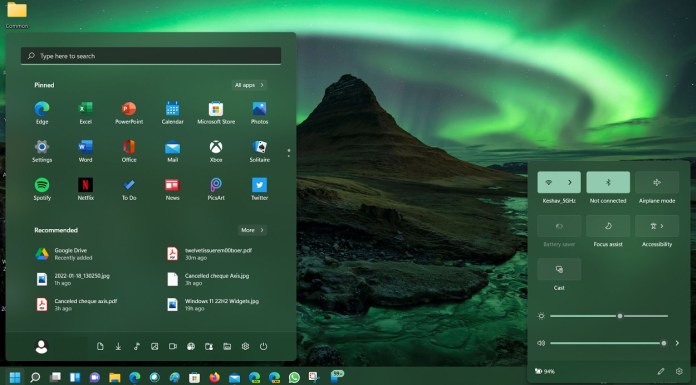Open WhatsApp from the taskbar
The width and height of the screenshot is (696, 385).
(x=294, y=377)
